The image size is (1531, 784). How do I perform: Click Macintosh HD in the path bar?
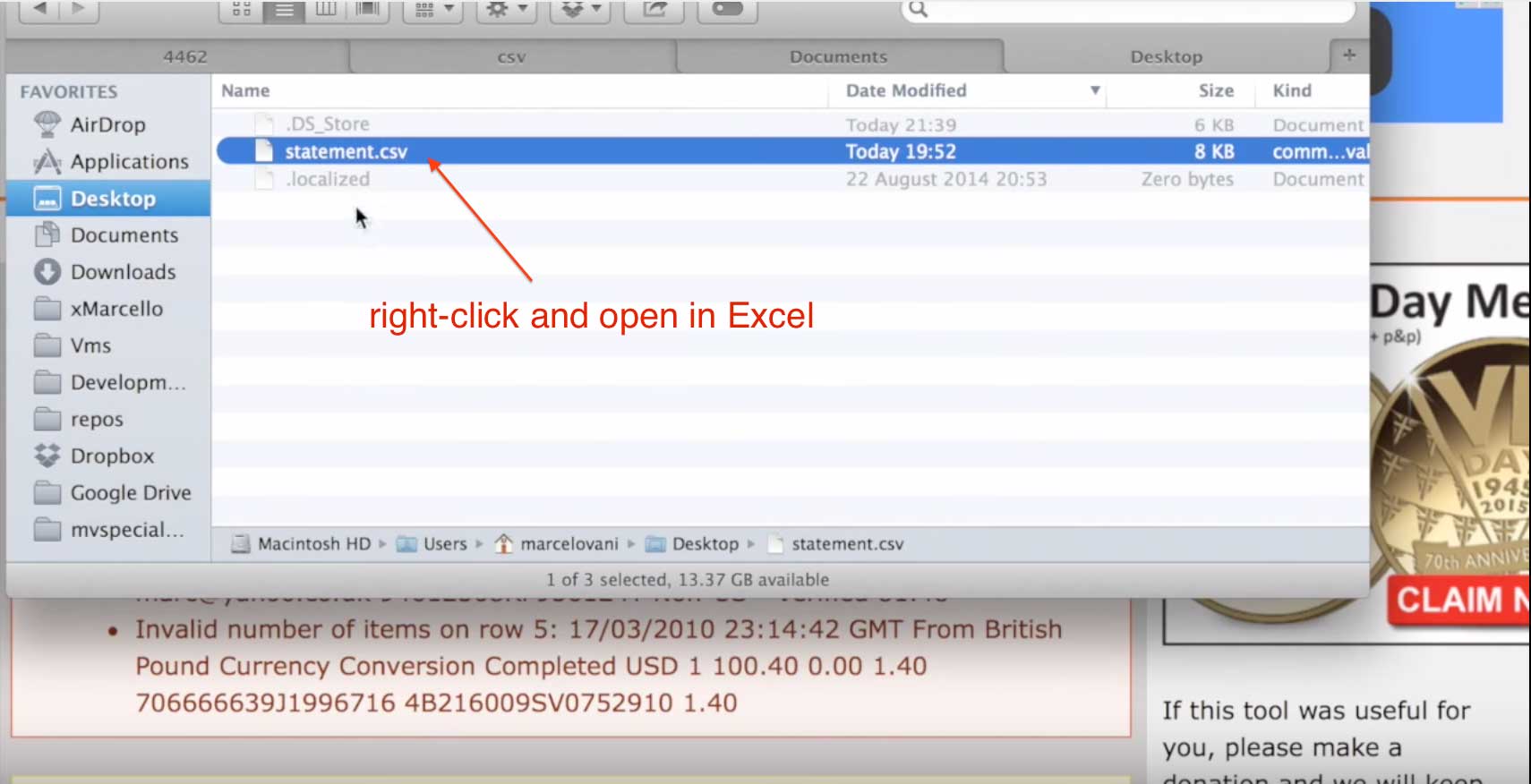coord(303,543)
